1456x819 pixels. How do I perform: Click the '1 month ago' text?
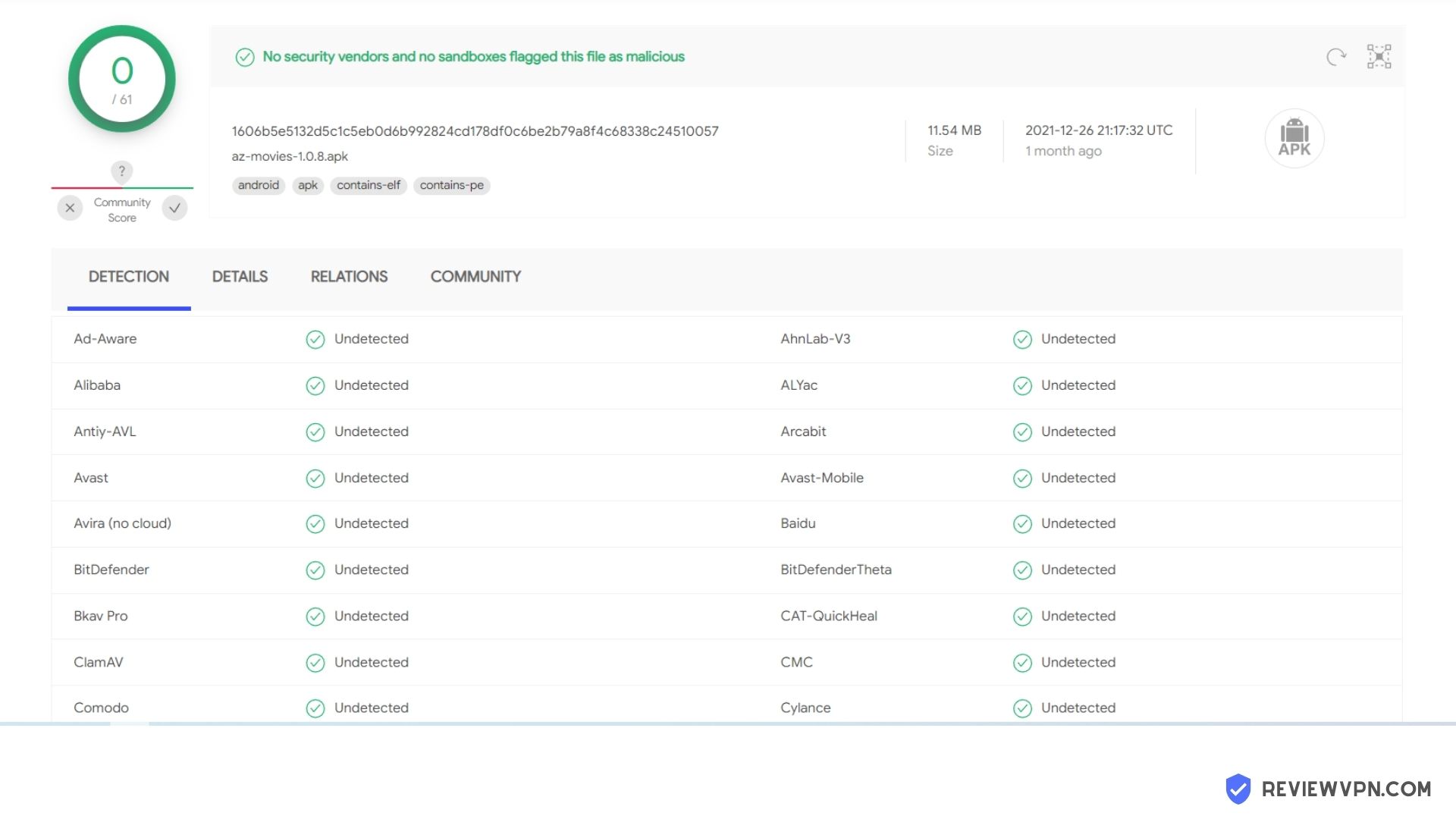click(x=1063, y=151)
